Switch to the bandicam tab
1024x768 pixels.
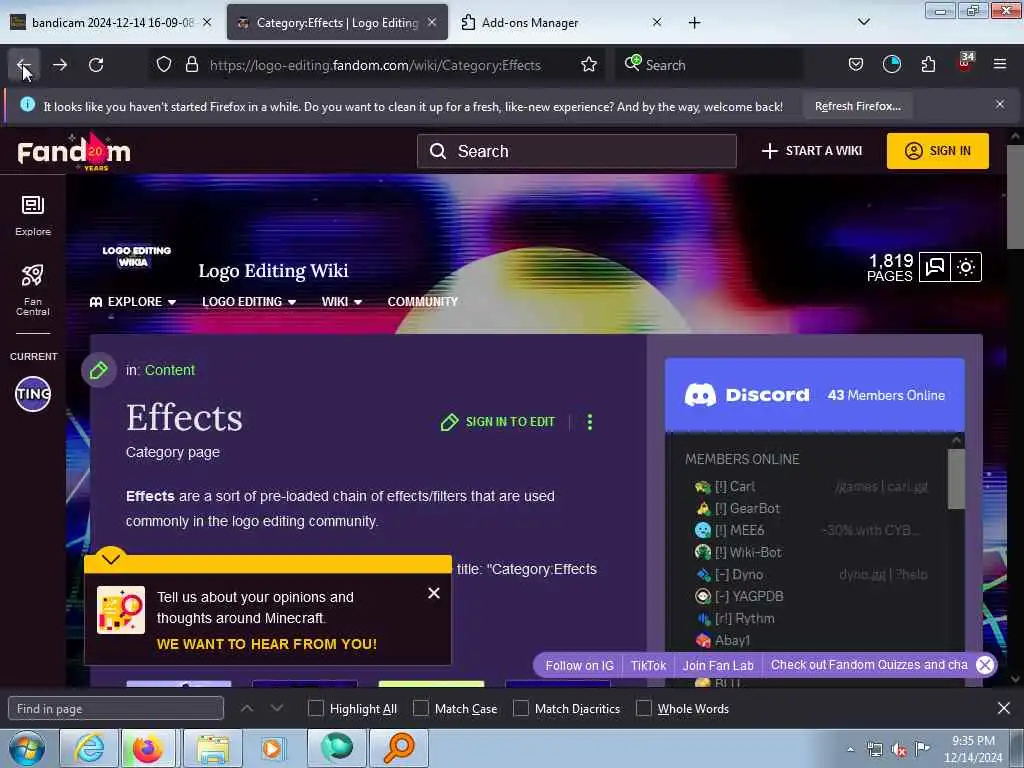point(112,23)
